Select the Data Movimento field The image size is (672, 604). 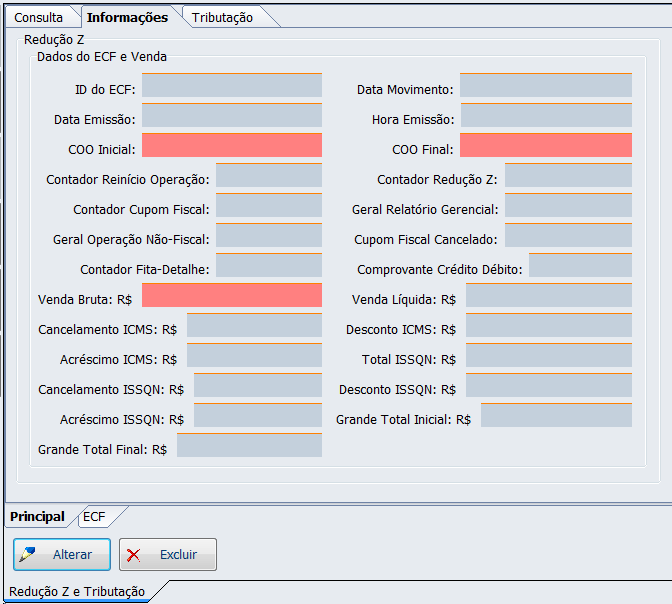click(x=545, y=86)
